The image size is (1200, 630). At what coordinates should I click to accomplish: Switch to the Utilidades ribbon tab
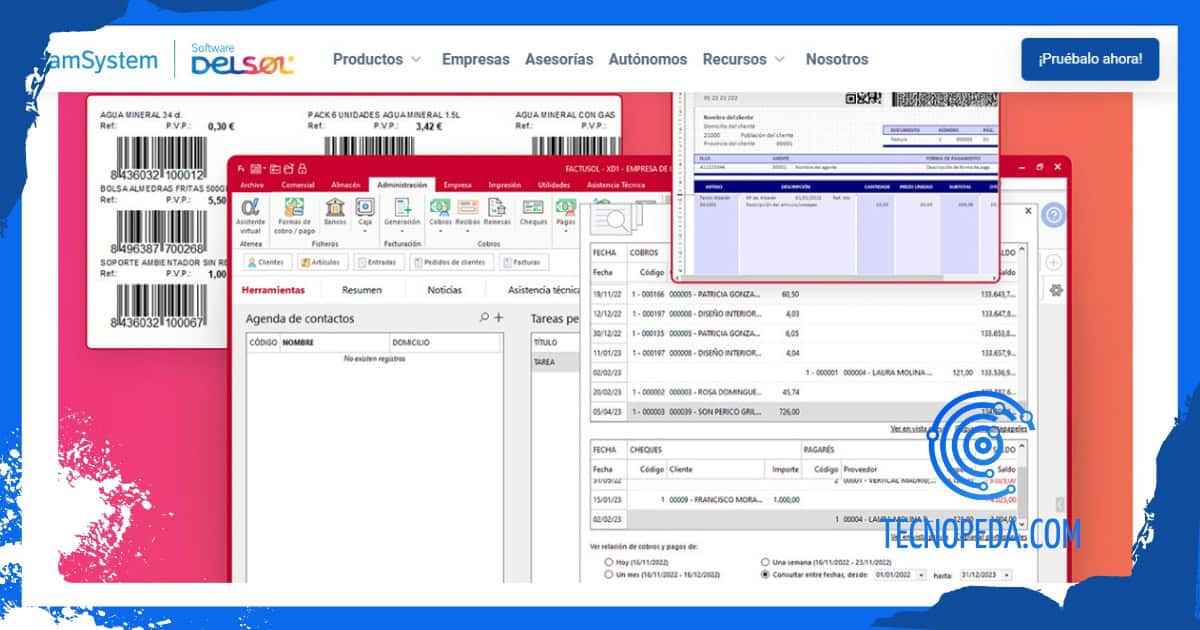[x=554, y=185]
